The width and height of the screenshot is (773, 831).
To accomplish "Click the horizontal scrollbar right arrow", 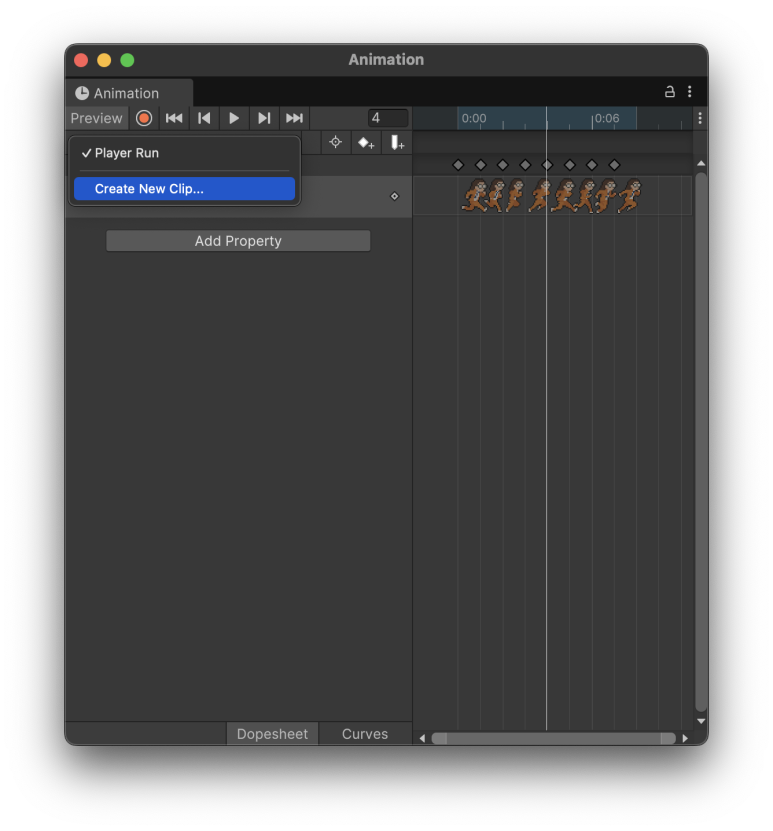I will [x=685, y=738].
